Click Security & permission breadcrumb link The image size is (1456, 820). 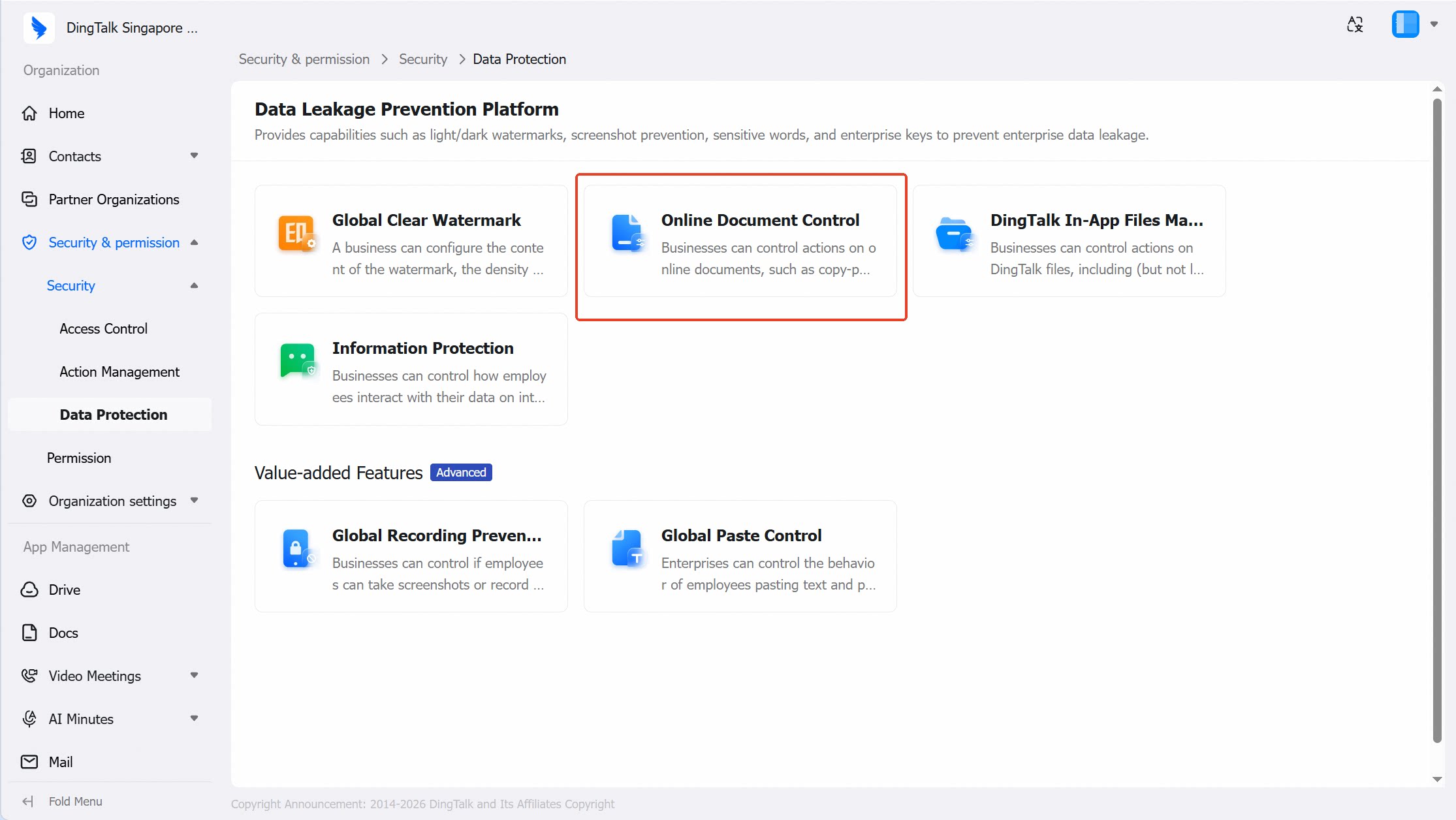tap(304, 59)
